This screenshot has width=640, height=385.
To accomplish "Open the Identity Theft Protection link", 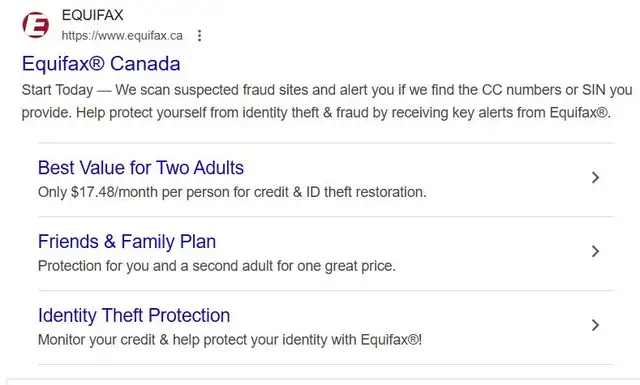I will tap(134, 315).
